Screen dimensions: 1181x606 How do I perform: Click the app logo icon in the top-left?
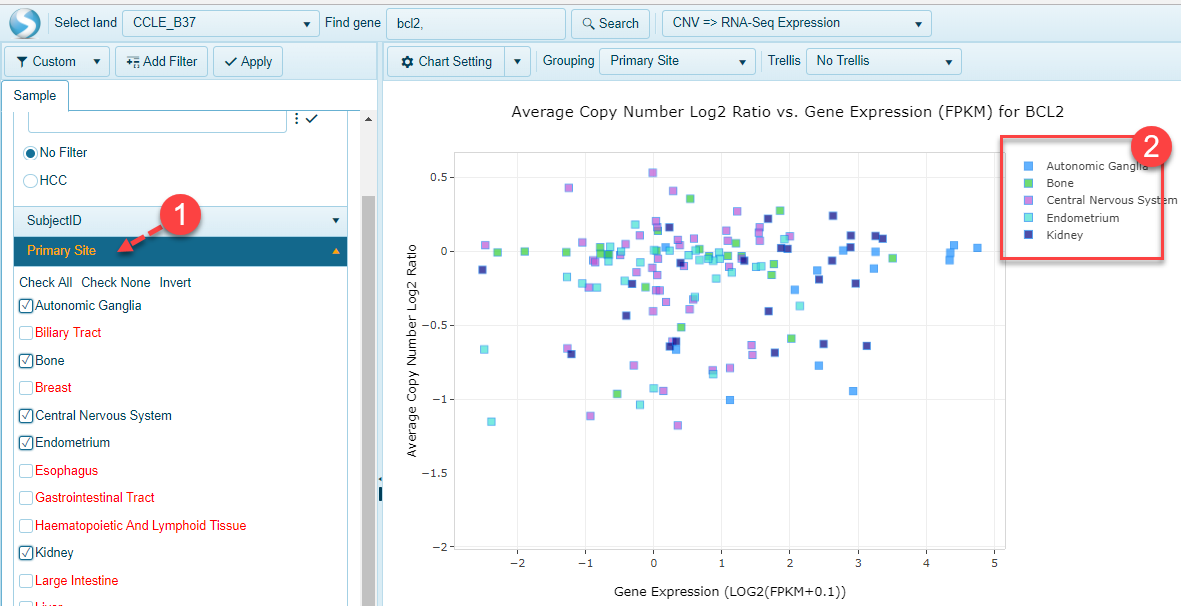[x=25, y=23]
